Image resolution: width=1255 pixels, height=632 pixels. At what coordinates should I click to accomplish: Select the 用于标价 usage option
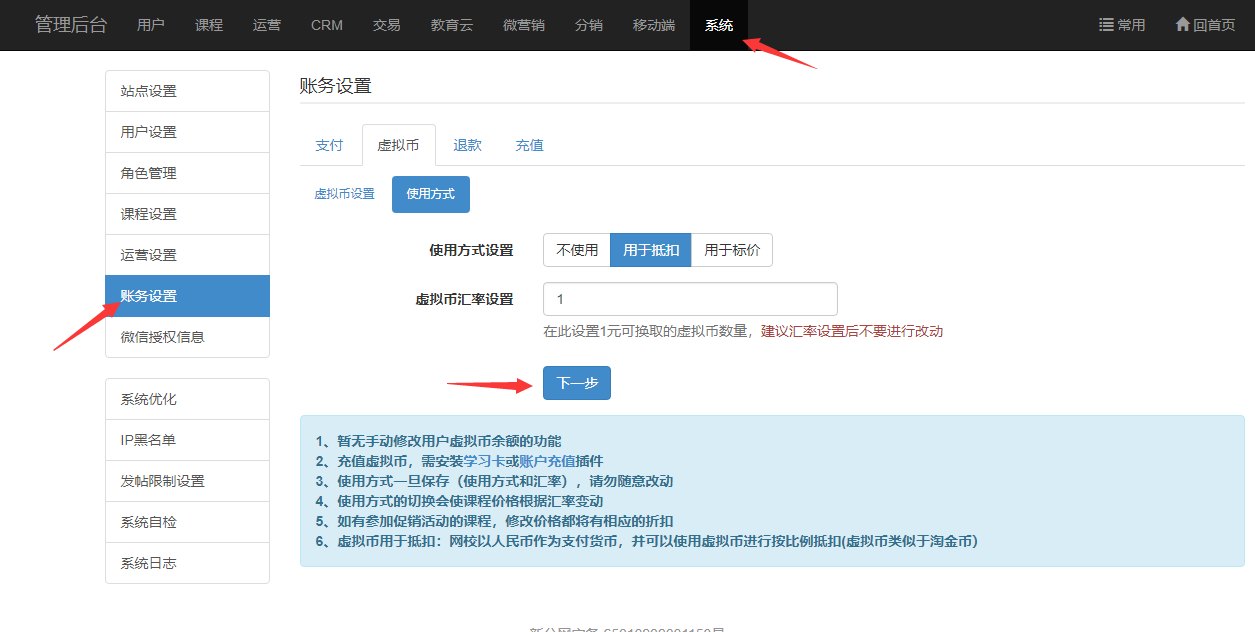tap(731, 250)
